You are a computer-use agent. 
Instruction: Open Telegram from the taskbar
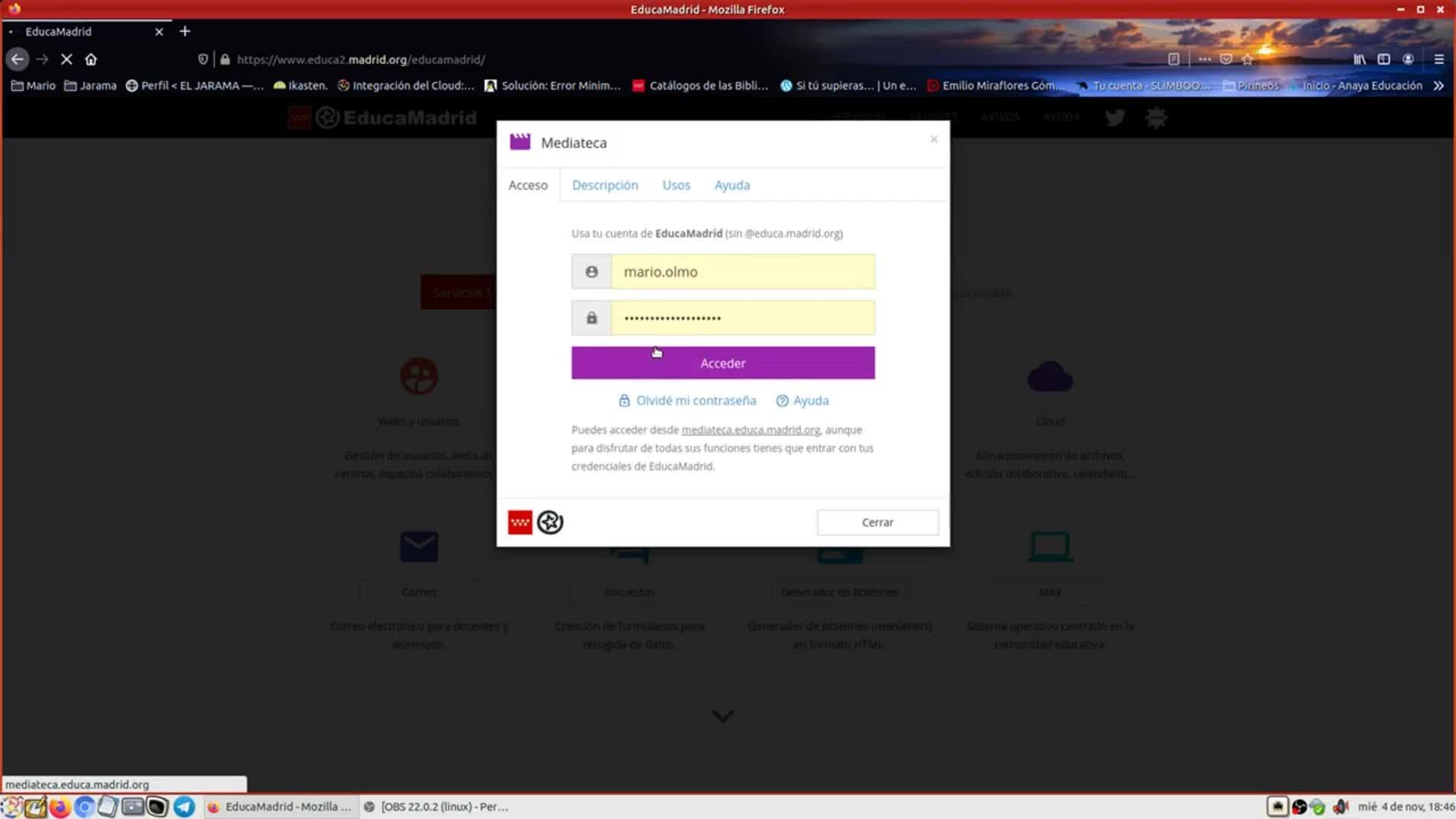click(x=184, y=807)
